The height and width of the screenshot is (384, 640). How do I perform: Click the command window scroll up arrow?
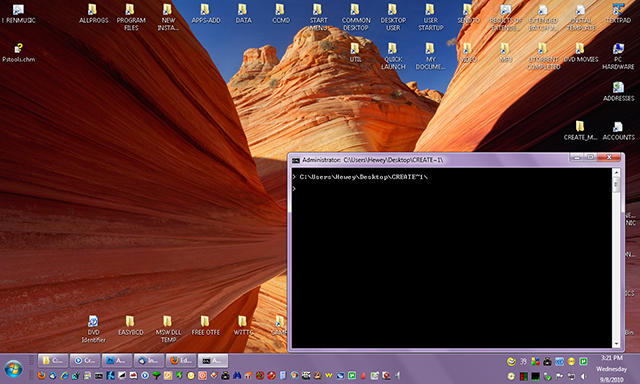(616, 173)
